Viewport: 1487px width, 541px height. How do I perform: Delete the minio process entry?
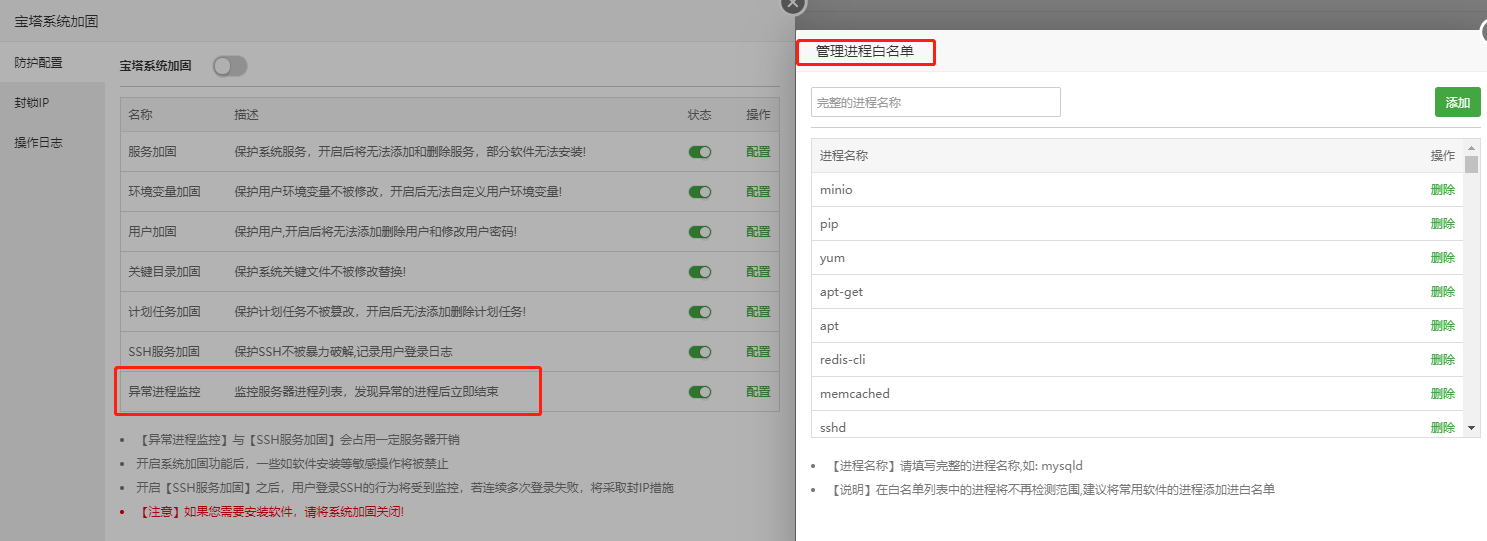pyautogui.click(x=1442, y=190)
